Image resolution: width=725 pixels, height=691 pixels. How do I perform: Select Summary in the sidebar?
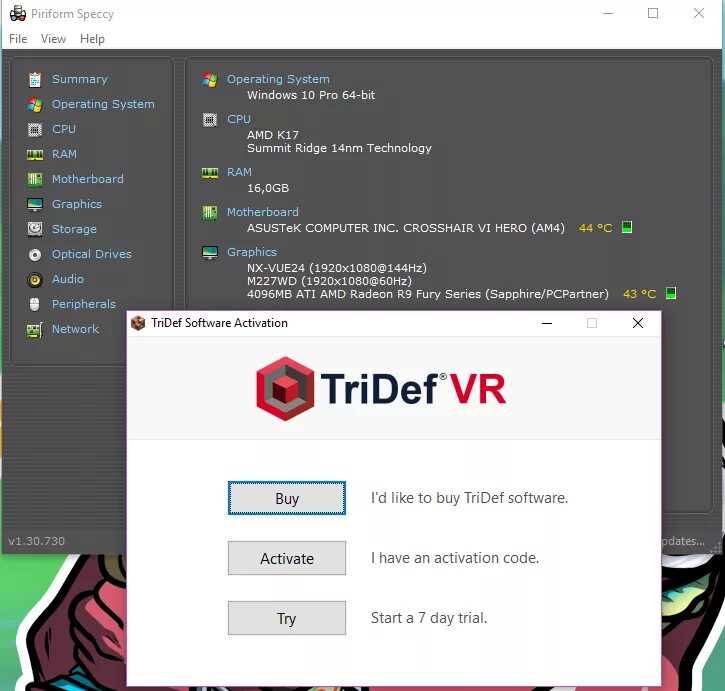pyautogui.click(x=80, y=79)
